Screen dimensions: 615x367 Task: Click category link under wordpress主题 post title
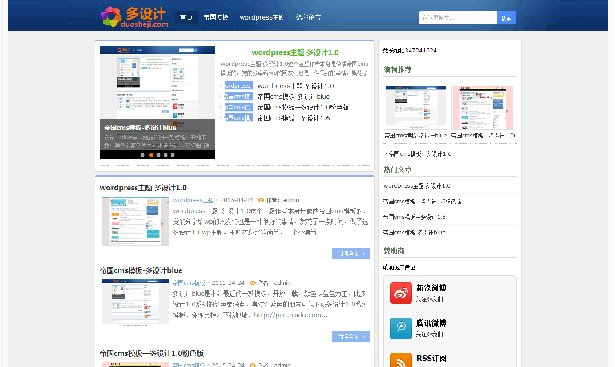tap(193, 200)
